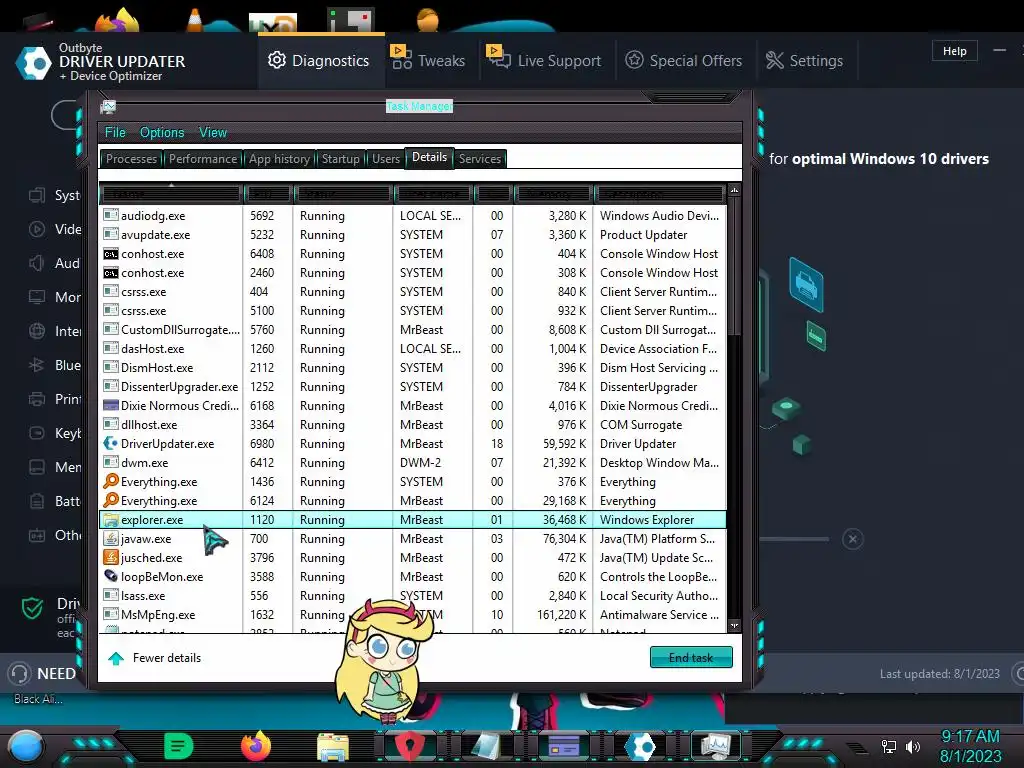Click the Memory column header
The width and height of the screenshot is (1024, 768).
(552, 194)
